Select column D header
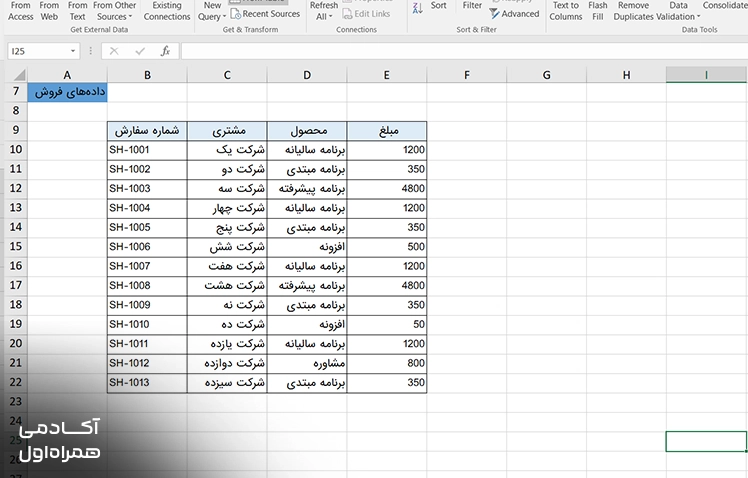 307,75
